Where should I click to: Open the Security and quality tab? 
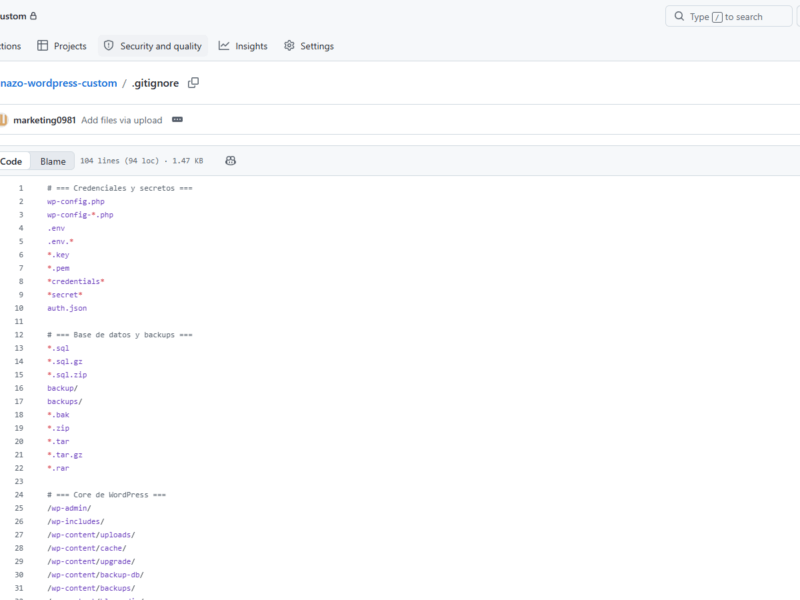[x=153, y=46]
